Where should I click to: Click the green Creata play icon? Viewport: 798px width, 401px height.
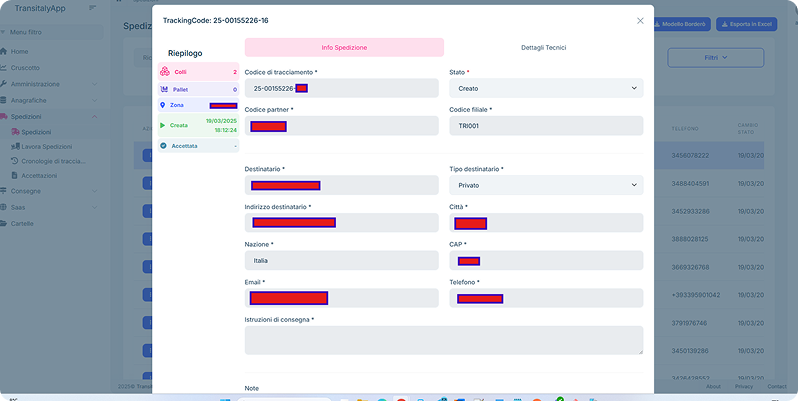163,125
